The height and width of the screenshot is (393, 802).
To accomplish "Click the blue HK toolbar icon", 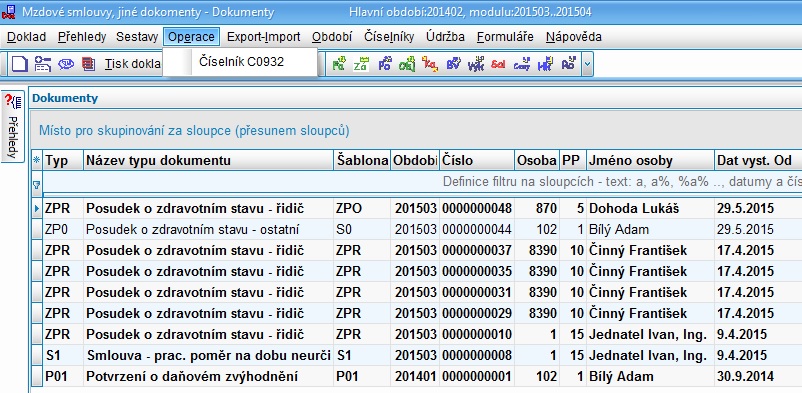I will 545,64.
